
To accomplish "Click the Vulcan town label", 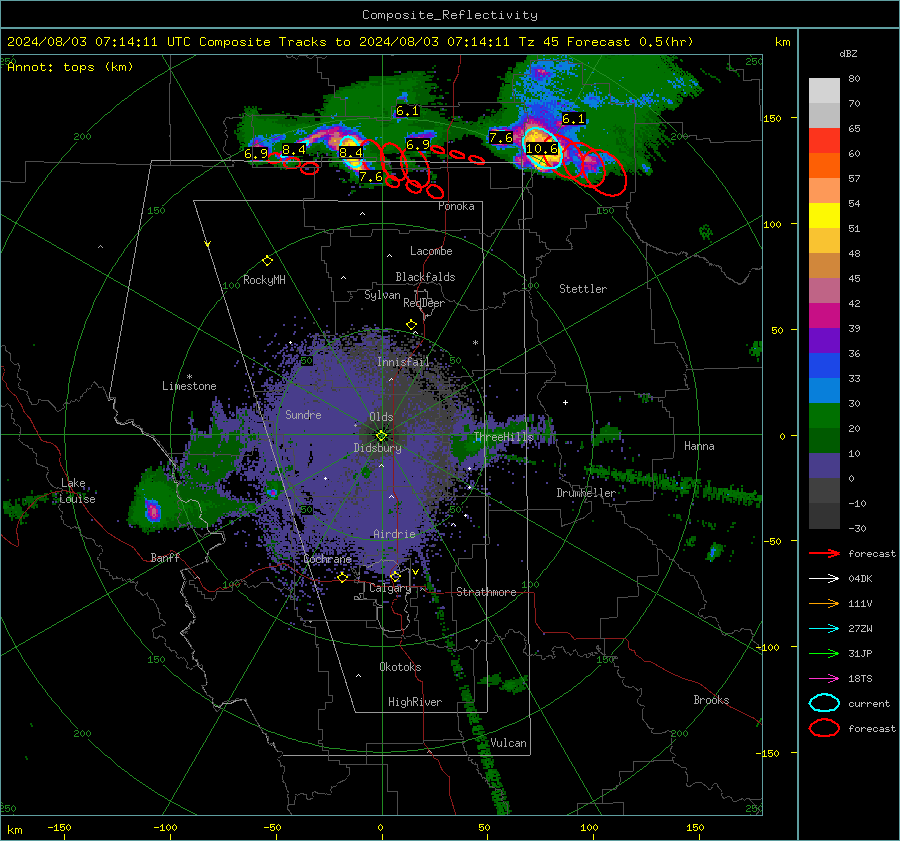I will coord(508,743).
